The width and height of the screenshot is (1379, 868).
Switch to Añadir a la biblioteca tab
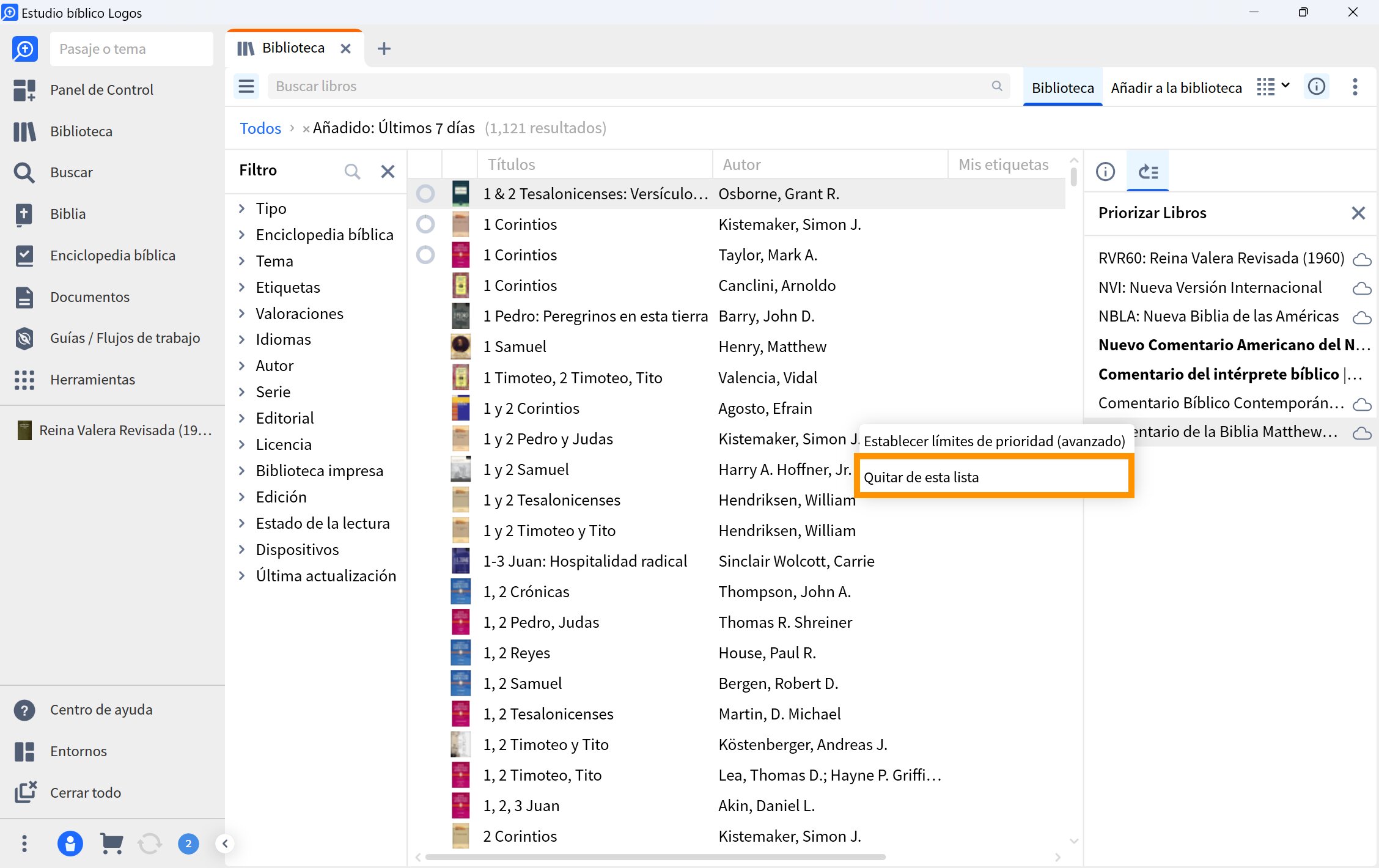[1176, 87]
